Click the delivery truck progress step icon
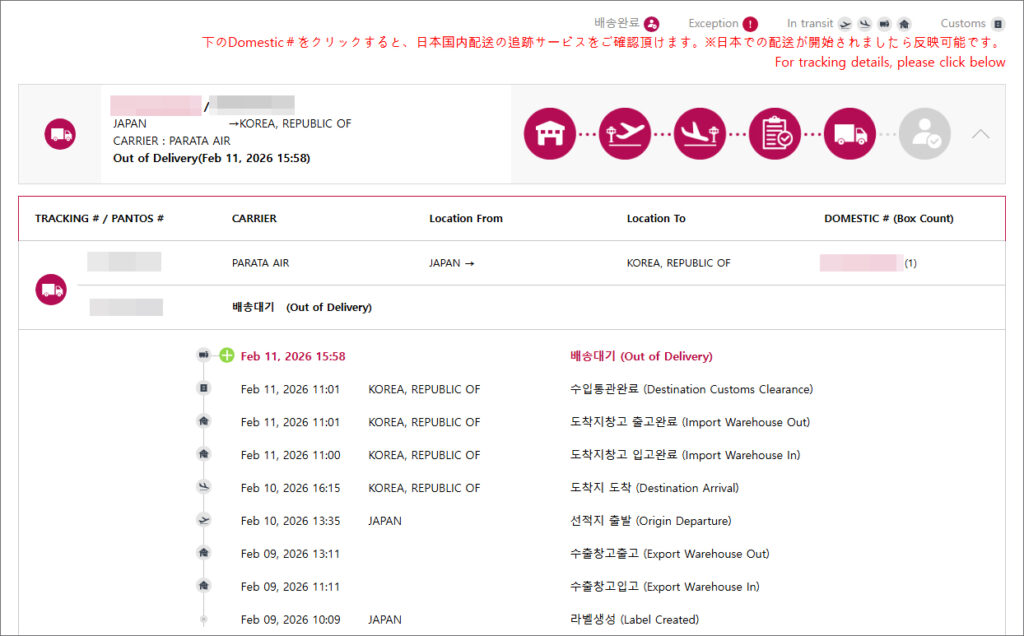The width and height of the screenshot is (1024, 636). pos(850,134)
